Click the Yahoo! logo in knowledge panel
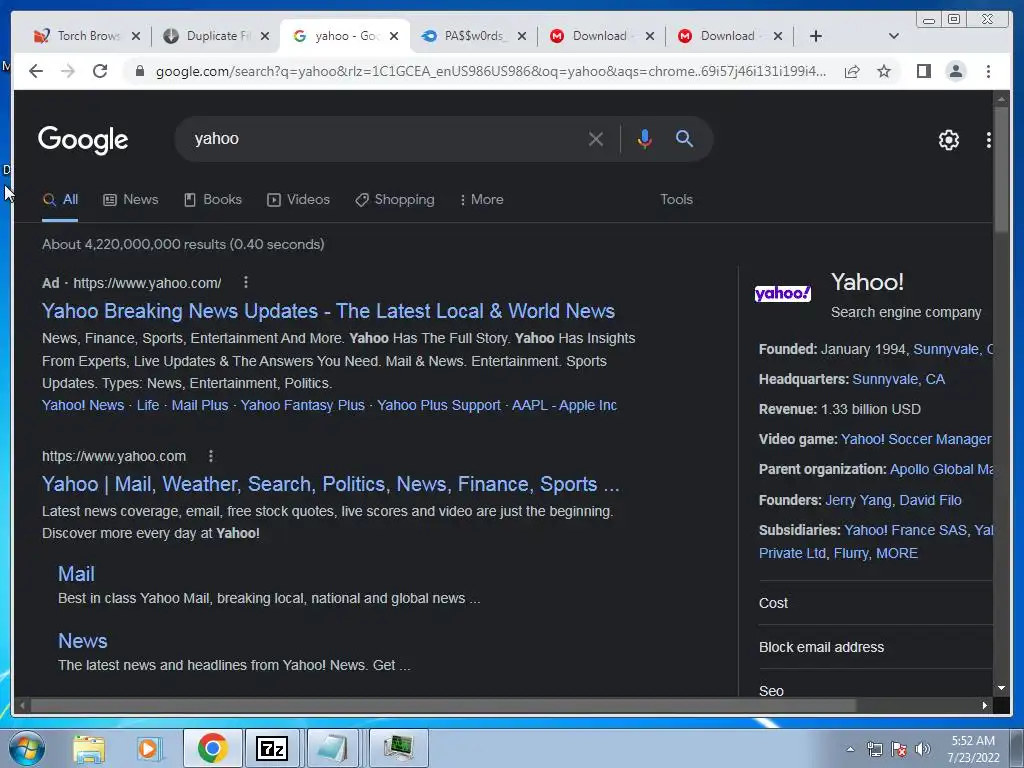The height and width of the screenshot is (768, 1024). click(782, 293)
